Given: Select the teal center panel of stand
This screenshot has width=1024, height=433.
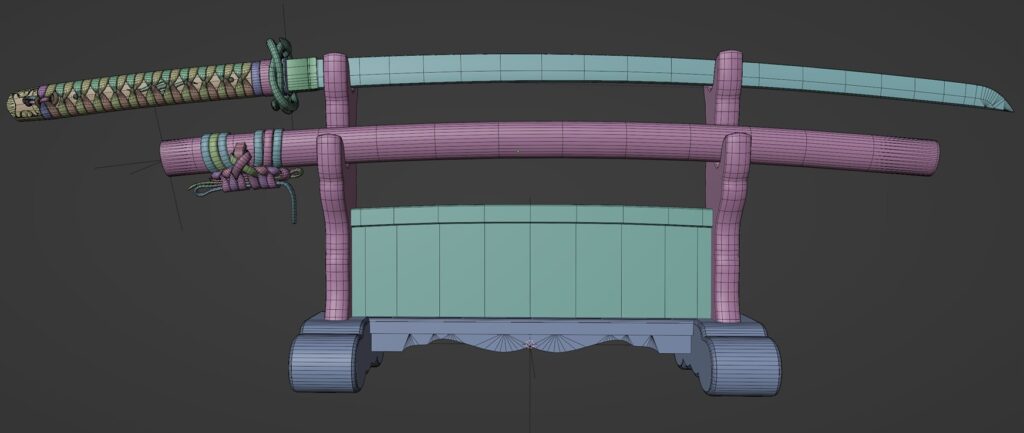Looking at the screenshot, I should coord(531,262).
